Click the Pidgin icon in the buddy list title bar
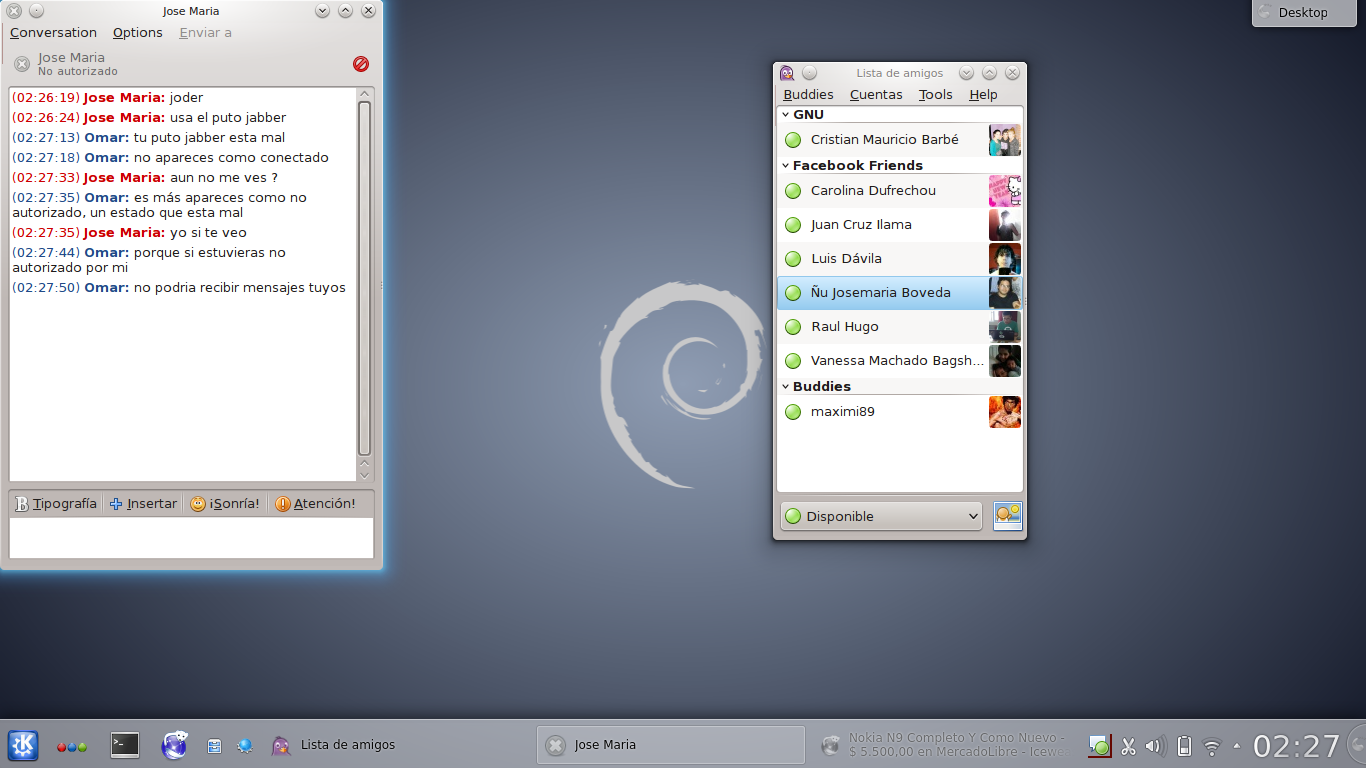The width and height of the screenshot is (1366, 768). click(787, 73)
